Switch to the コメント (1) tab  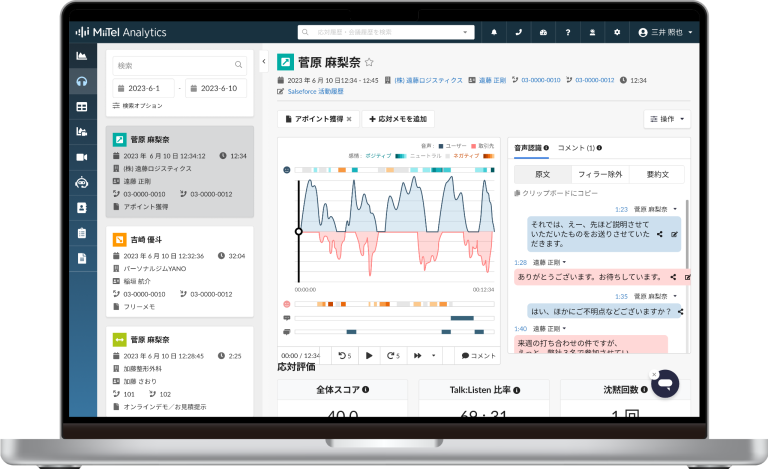click(x=579, y=148)
